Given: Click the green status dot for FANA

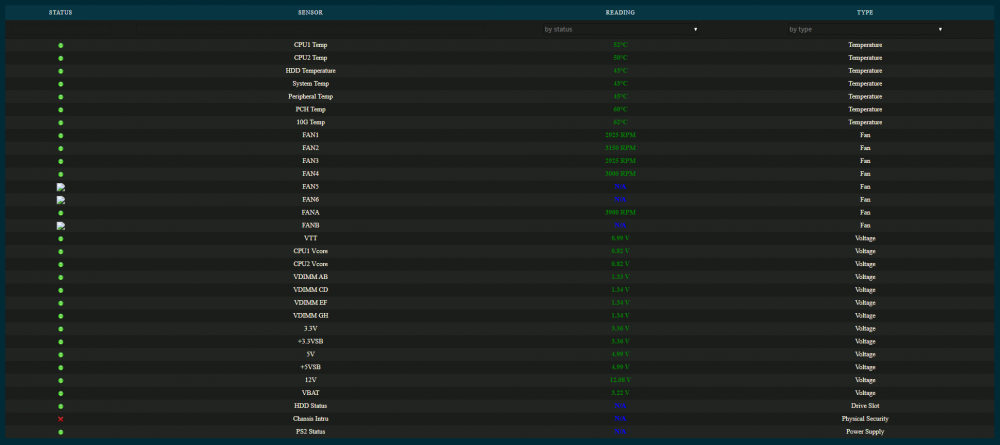Looking at the screenshot, I should tap(61, 213).
